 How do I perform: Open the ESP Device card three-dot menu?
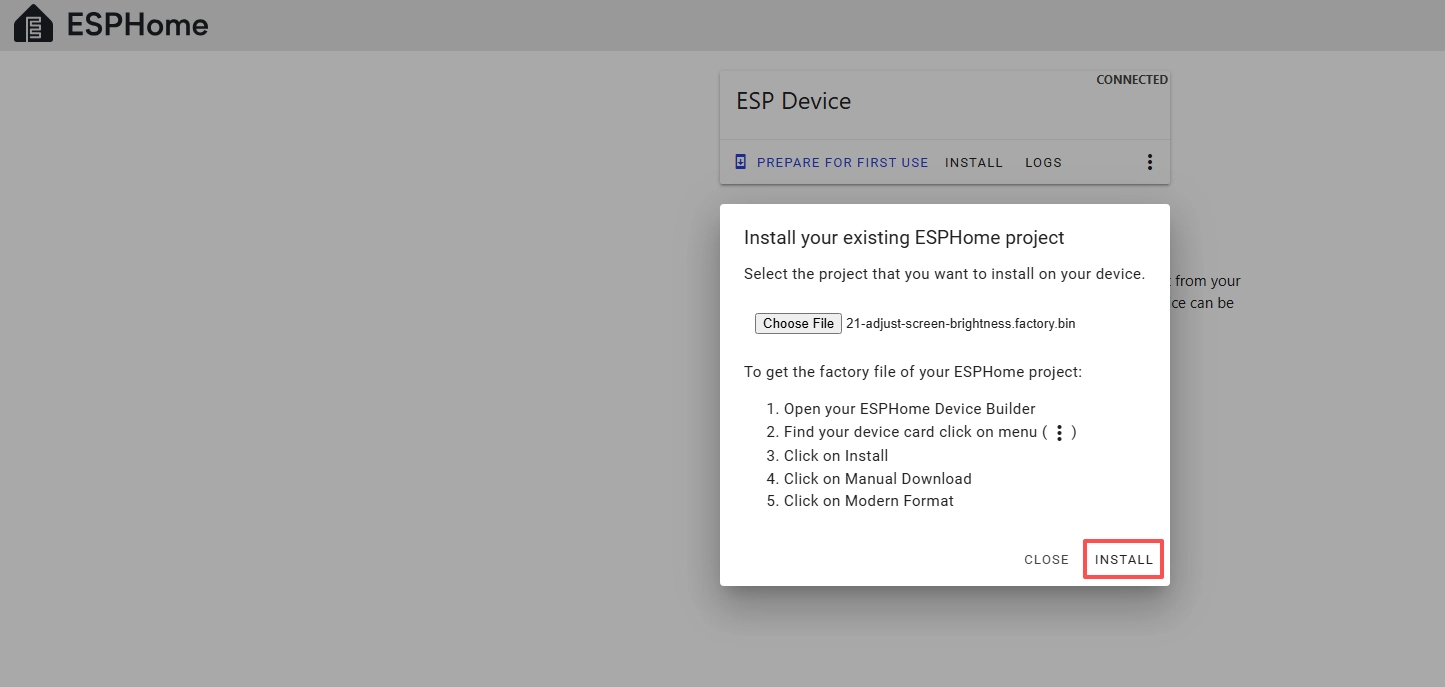(x=1149, y=162)
